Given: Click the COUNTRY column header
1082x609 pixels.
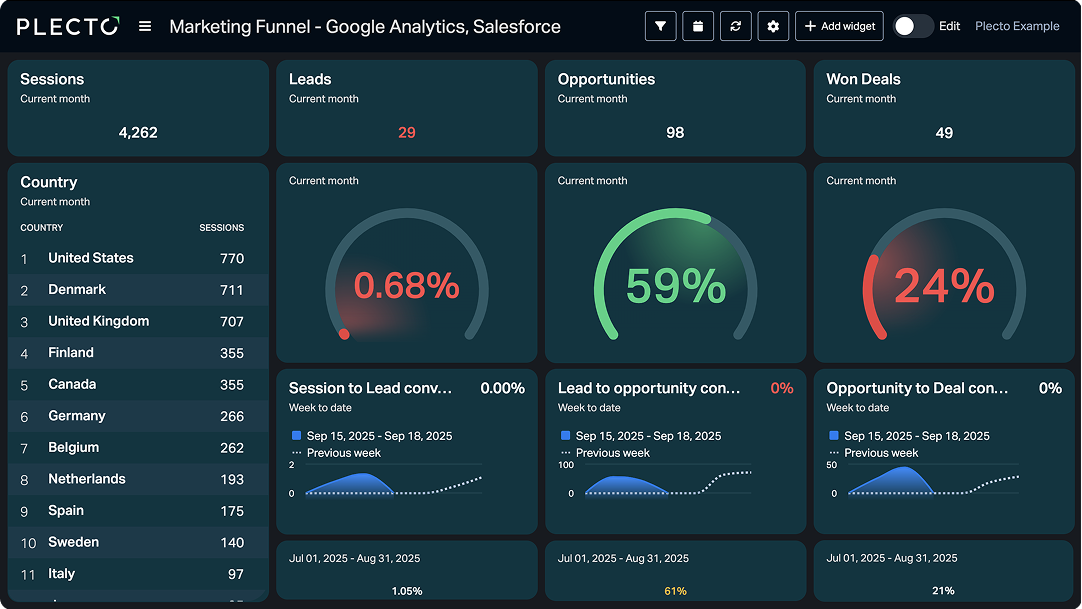Looking at the screenshot, I should pyautogui.click(x=42, y=228).
